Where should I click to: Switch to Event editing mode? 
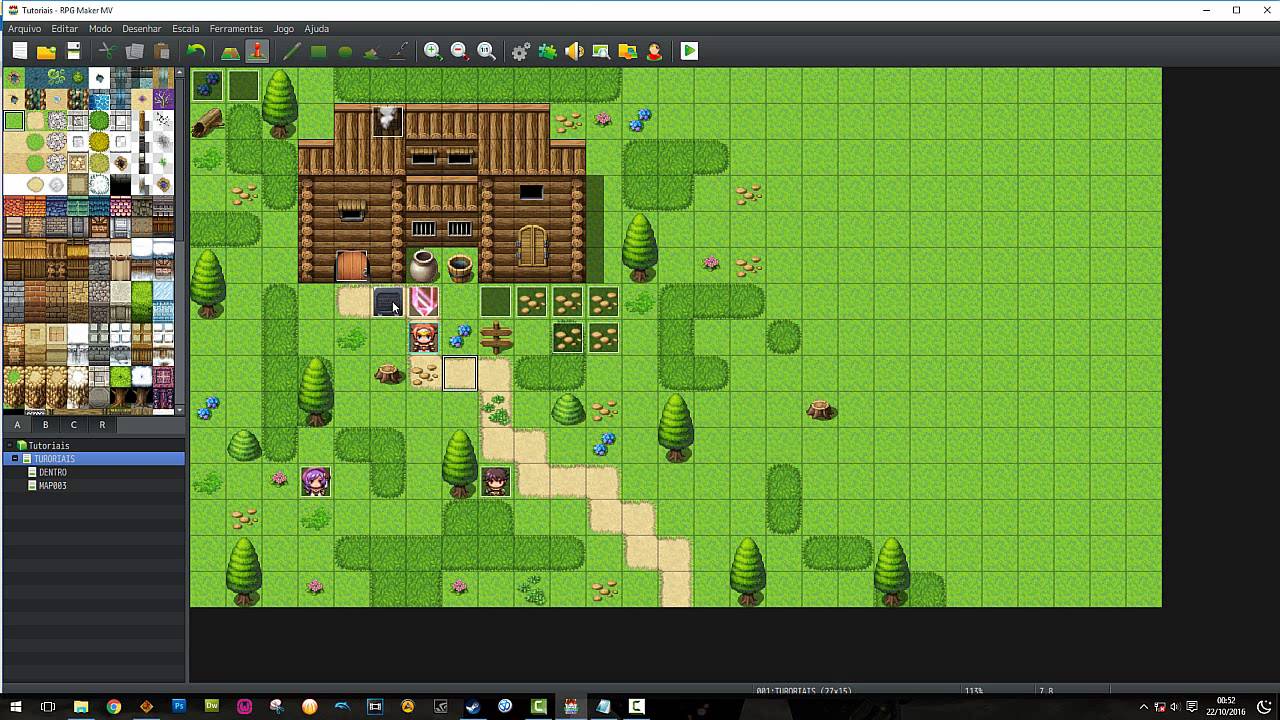[x=257, y=51]
